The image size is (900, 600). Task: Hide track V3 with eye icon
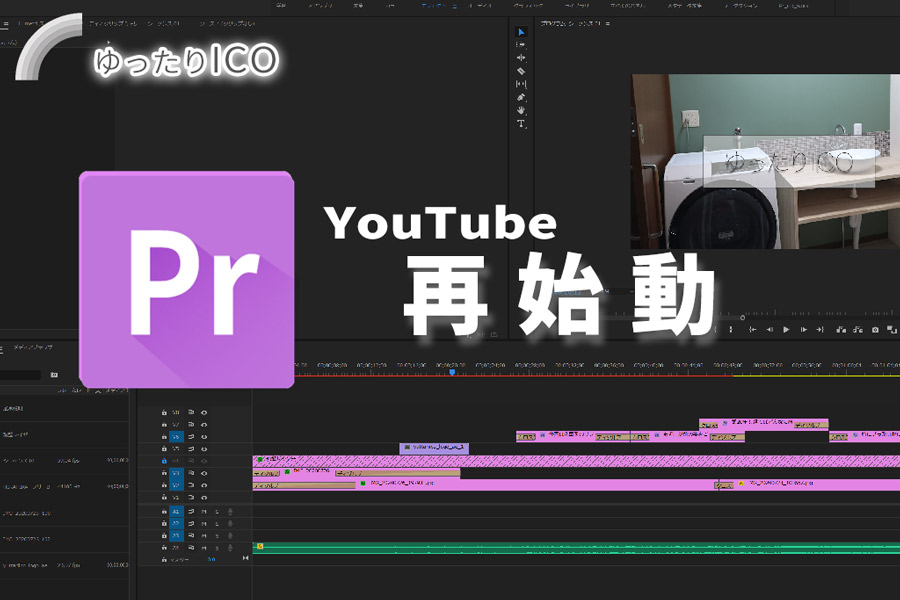click(x=204, y=473)
